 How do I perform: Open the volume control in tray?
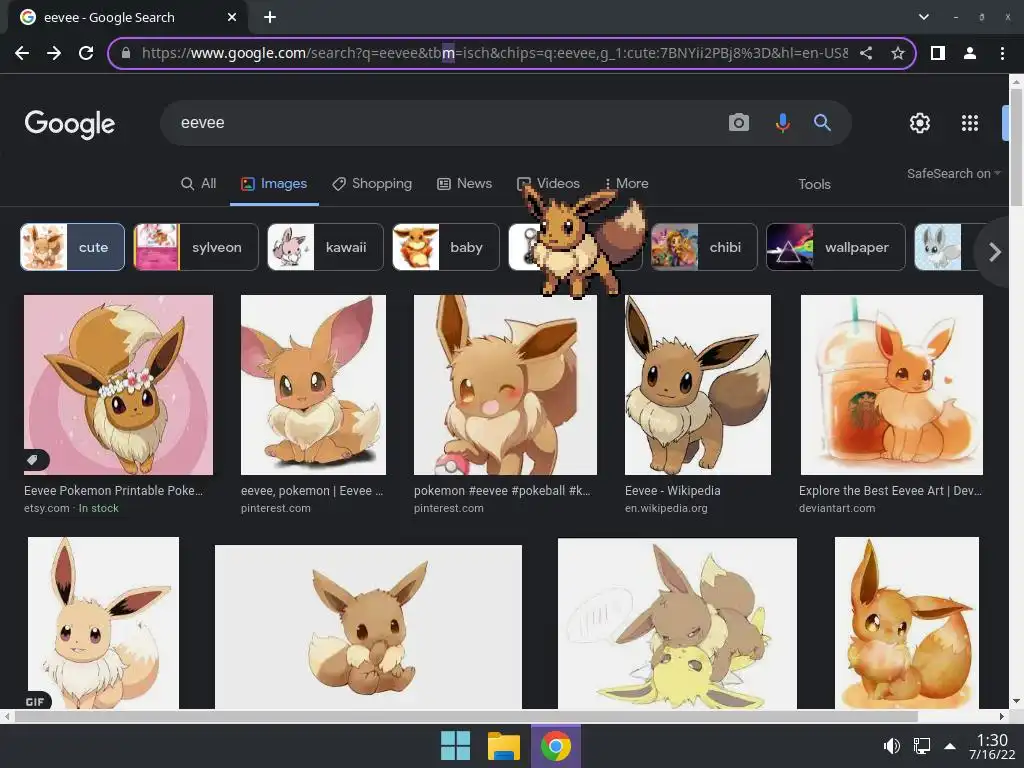tap(891, 746)
